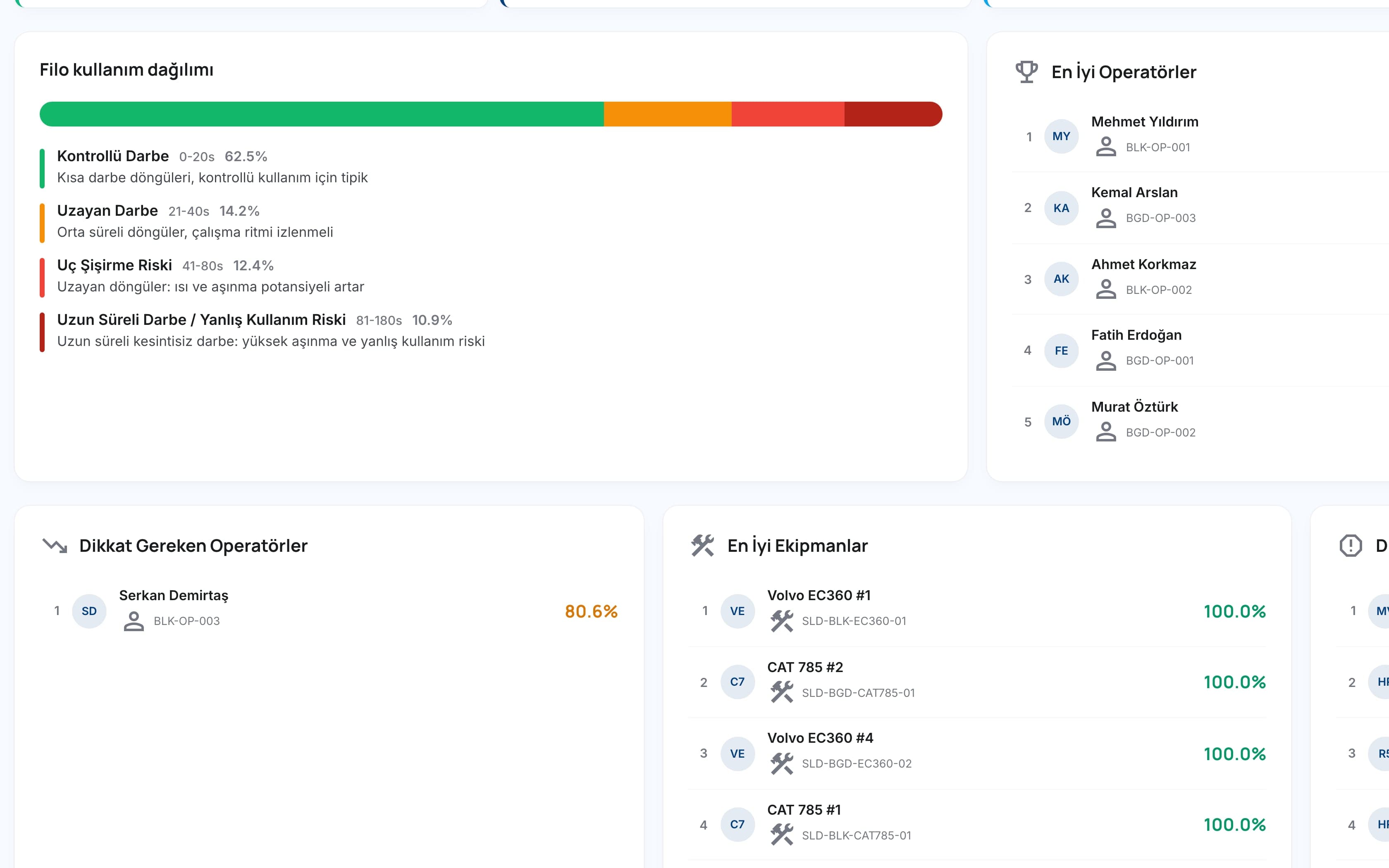Click the C7 avatar for CAT 785 #1
1389x868 pixels.
(x=737, y=824)
